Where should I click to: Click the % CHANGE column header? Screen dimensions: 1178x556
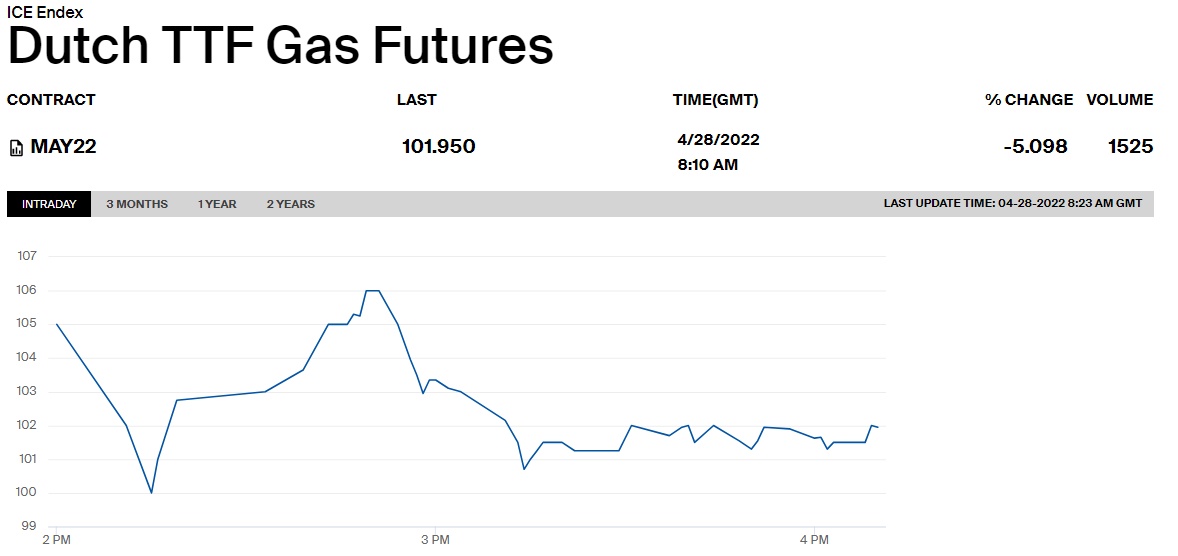point(1029,100)
